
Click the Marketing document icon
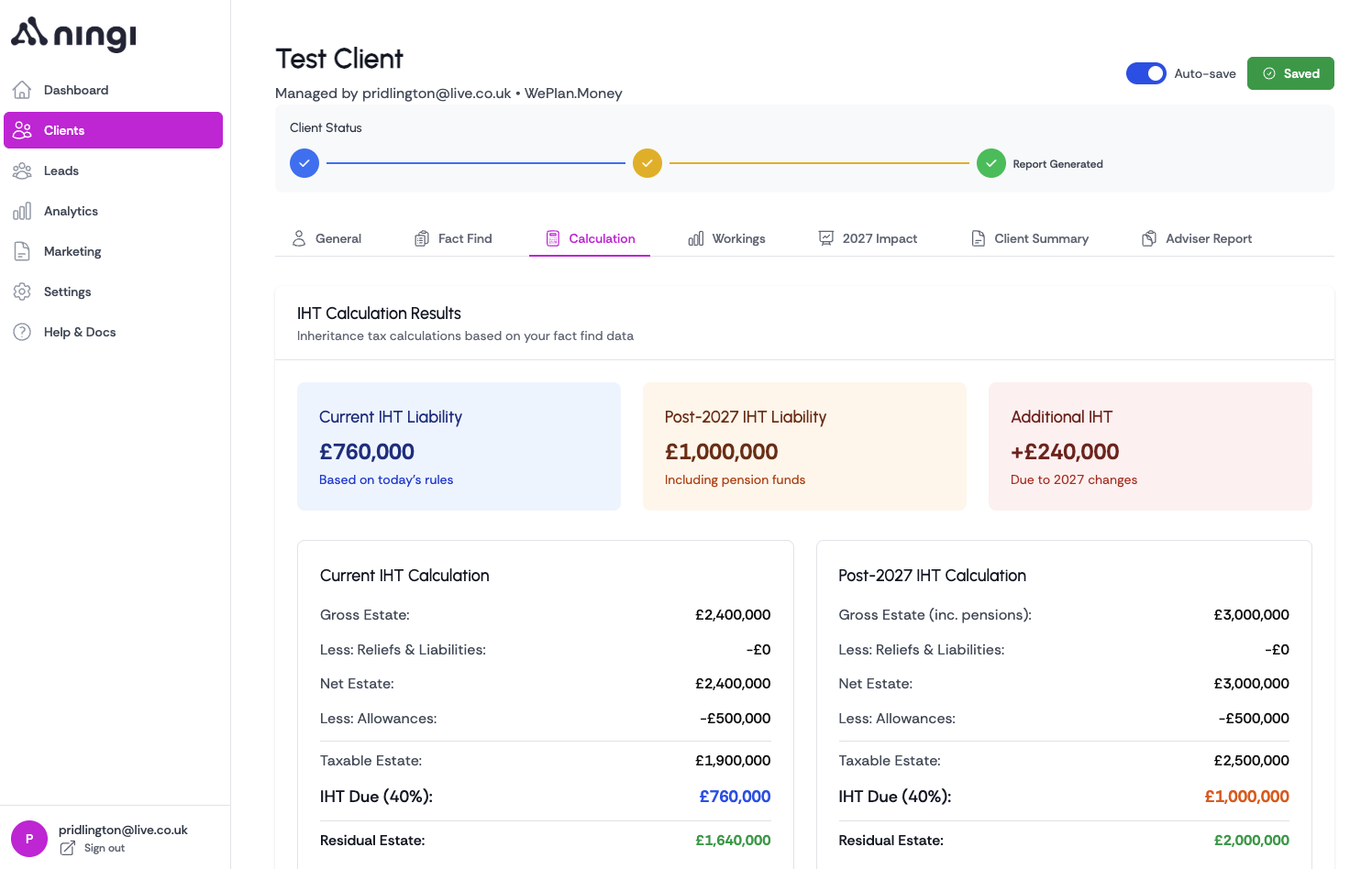pyautogui.click(x=22, y=251)
